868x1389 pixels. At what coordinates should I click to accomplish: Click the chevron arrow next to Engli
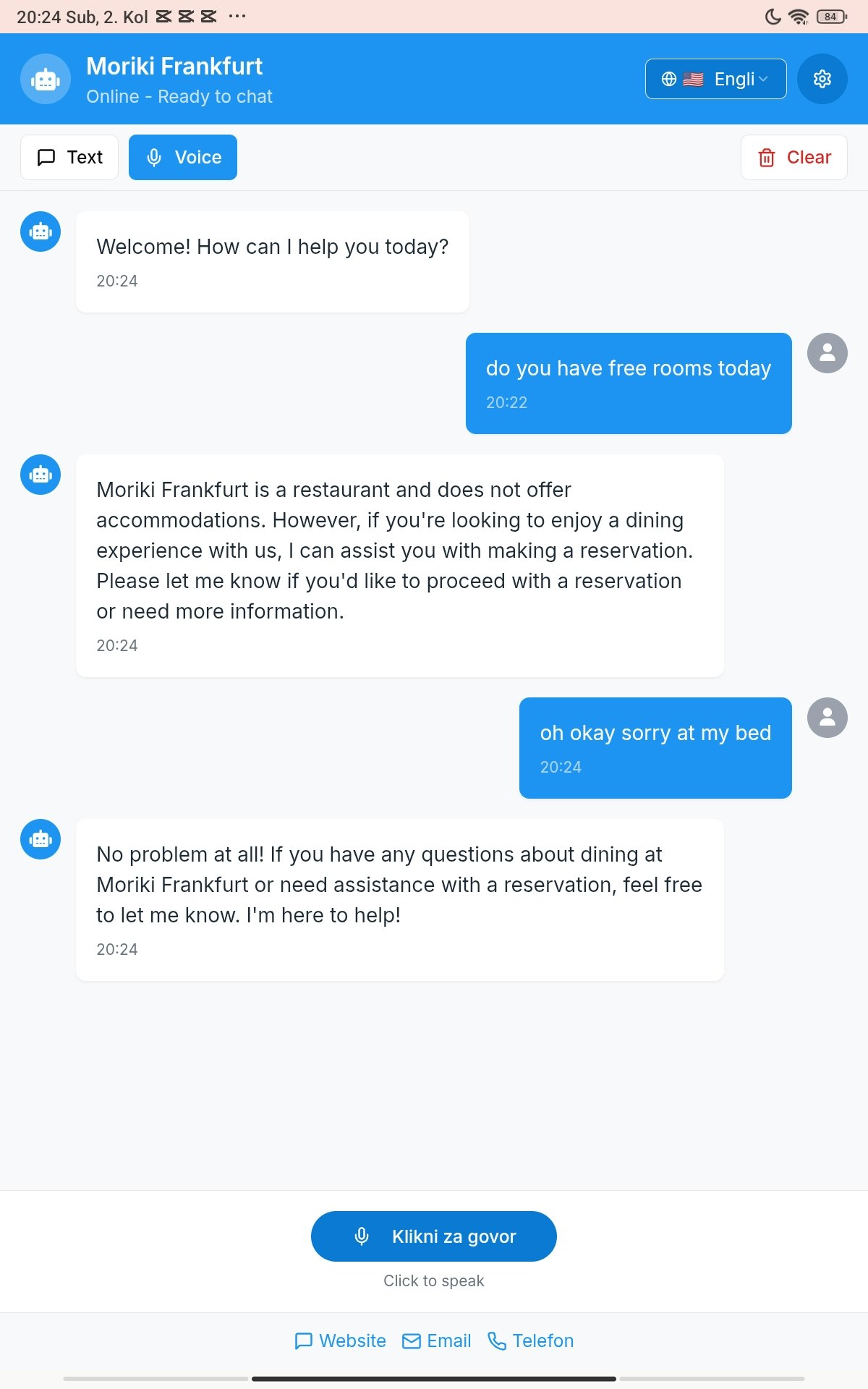click(x=763, y=79)
